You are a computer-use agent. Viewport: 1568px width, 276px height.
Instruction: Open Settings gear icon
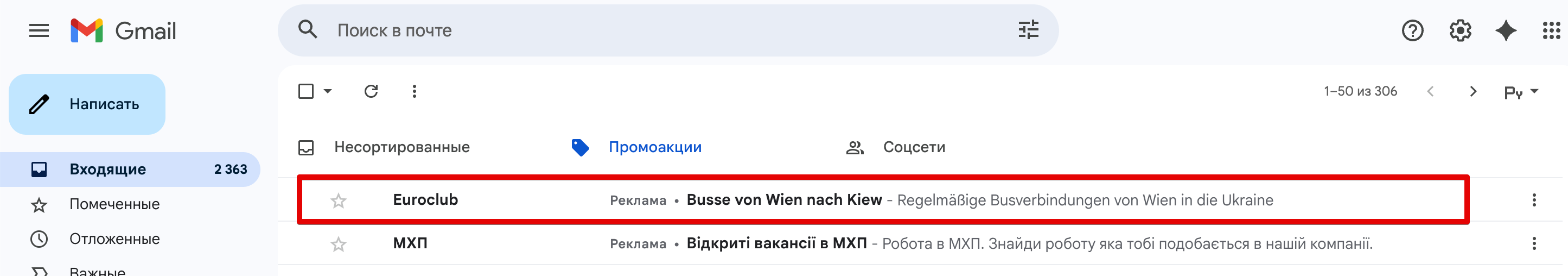tap(1459, 30)
